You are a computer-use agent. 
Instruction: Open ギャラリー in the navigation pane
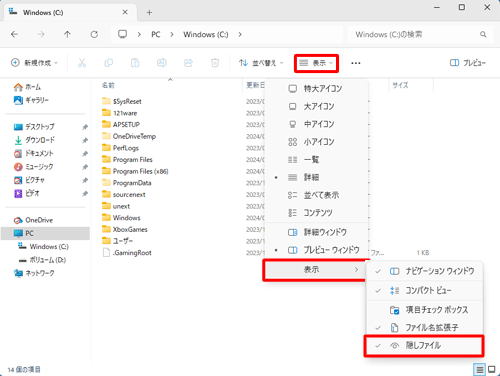[x=31, y=100]
